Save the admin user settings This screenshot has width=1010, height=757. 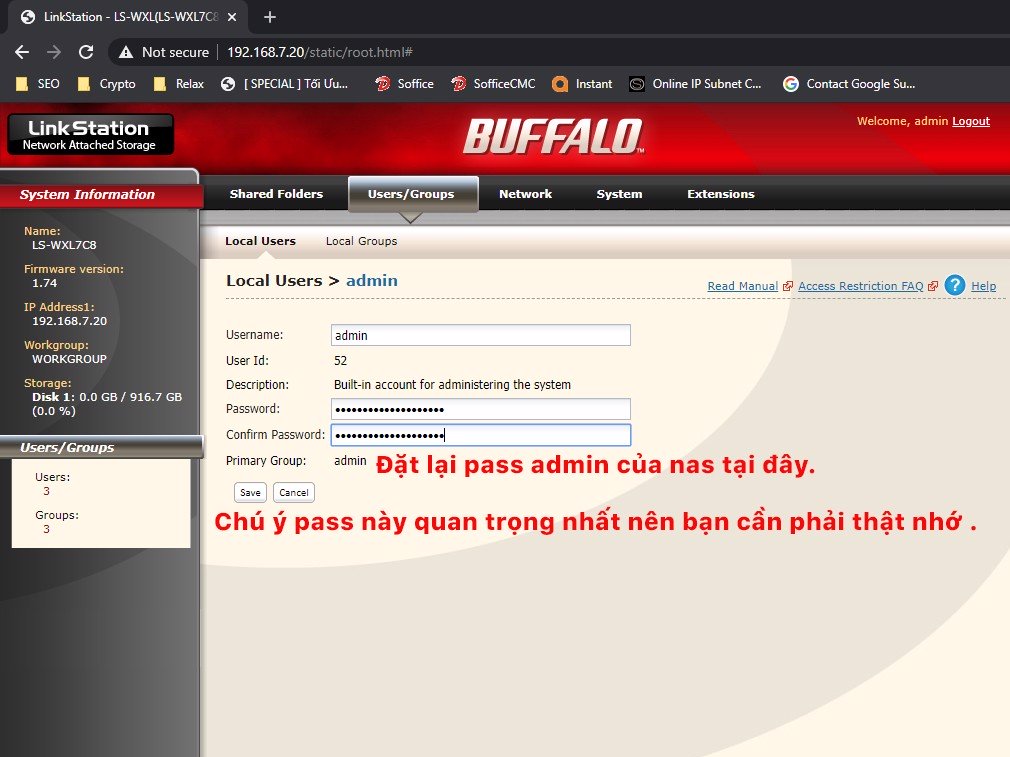coord(250,492)
